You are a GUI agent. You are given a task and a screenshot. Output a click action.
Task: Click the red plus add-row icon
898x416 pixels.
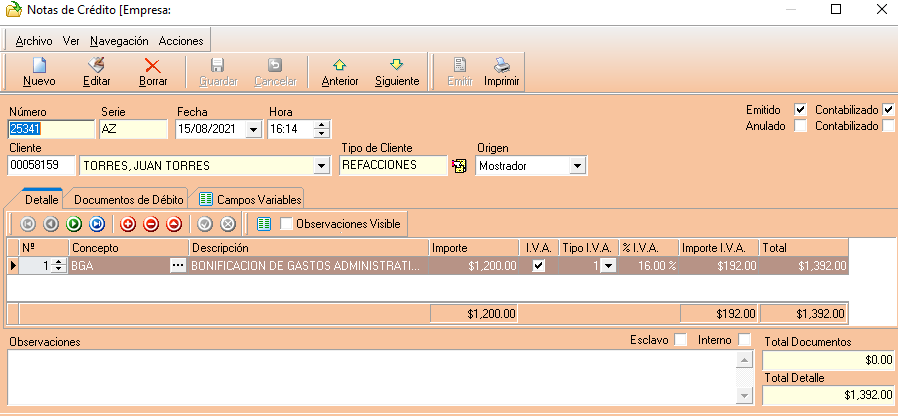click(x=127, y=224)
